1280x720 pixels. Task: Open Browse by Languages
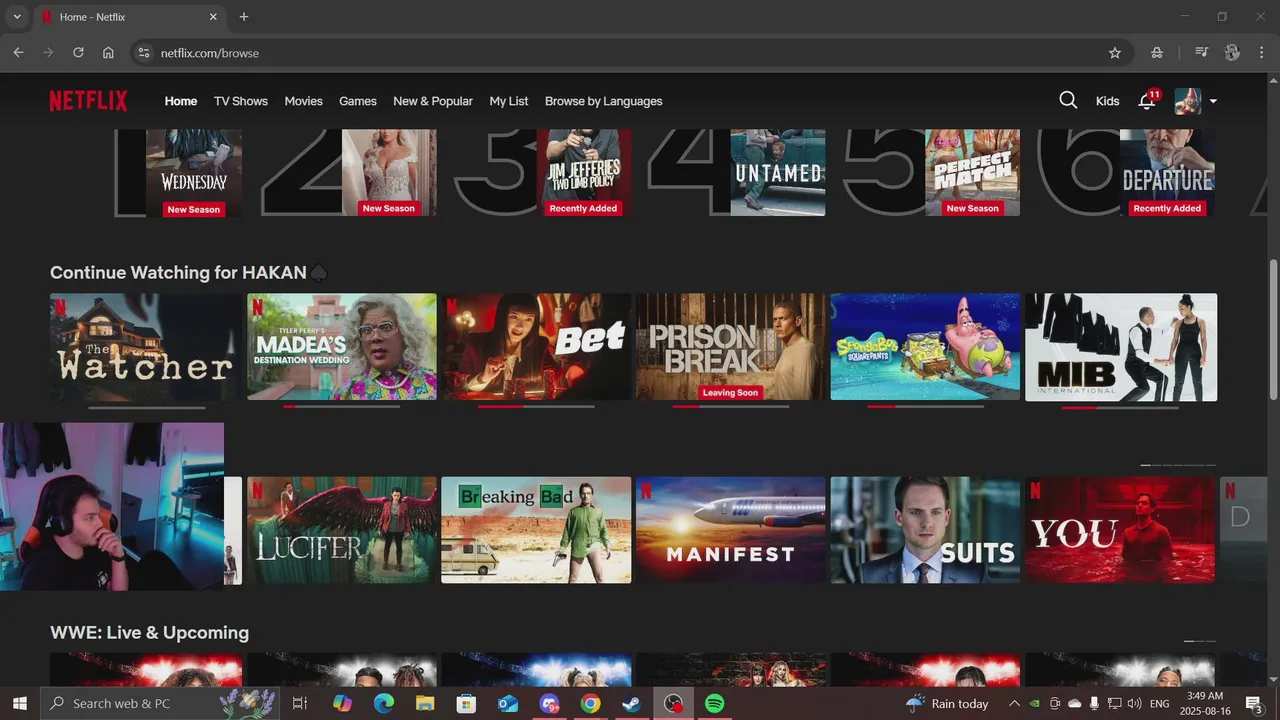[x=604, y=101]
